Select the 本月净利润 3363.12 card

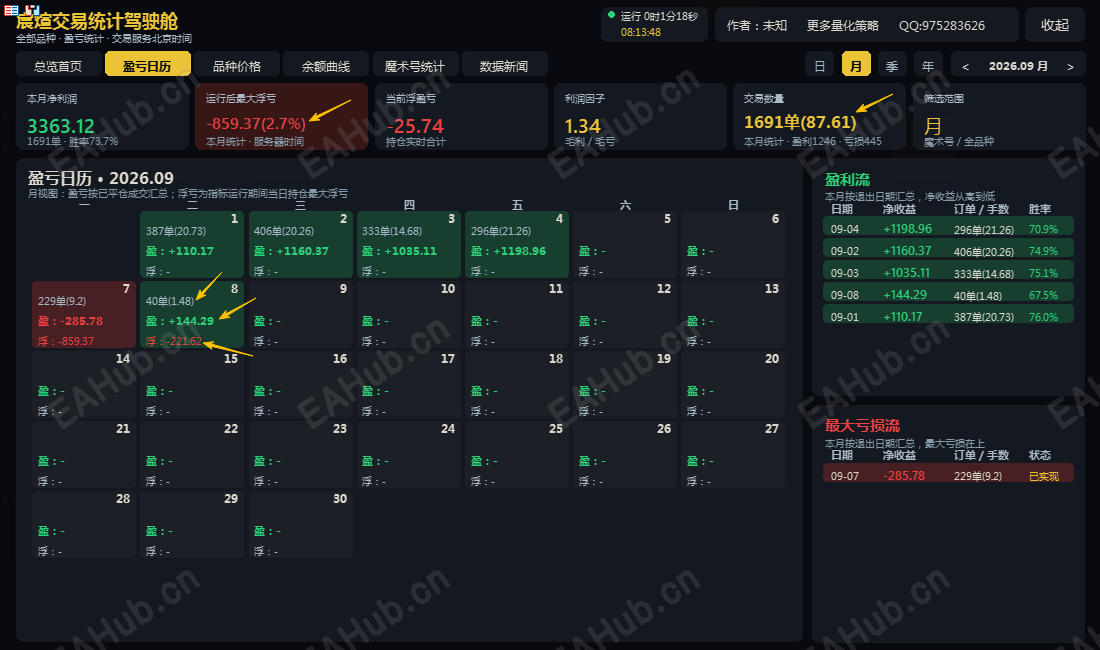tap(102, 116)
